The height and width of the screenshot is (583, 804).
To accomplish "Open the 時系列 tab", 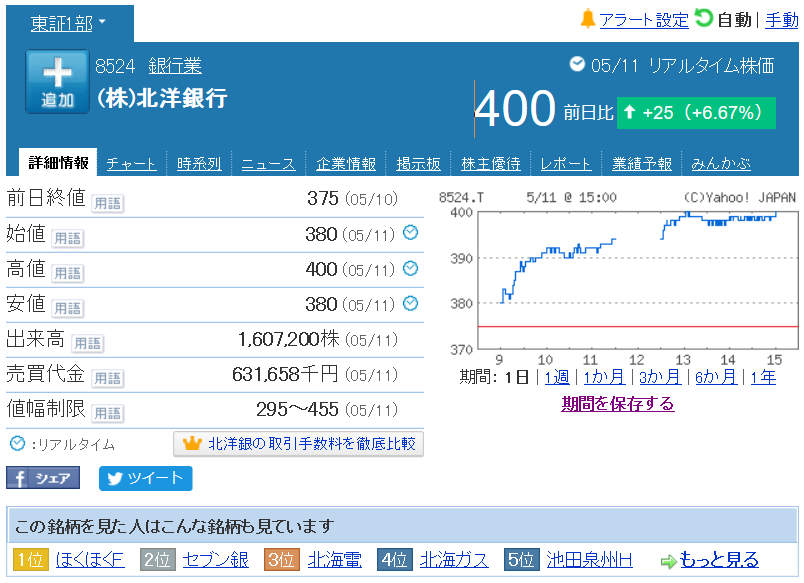I will tap(199, 164).
